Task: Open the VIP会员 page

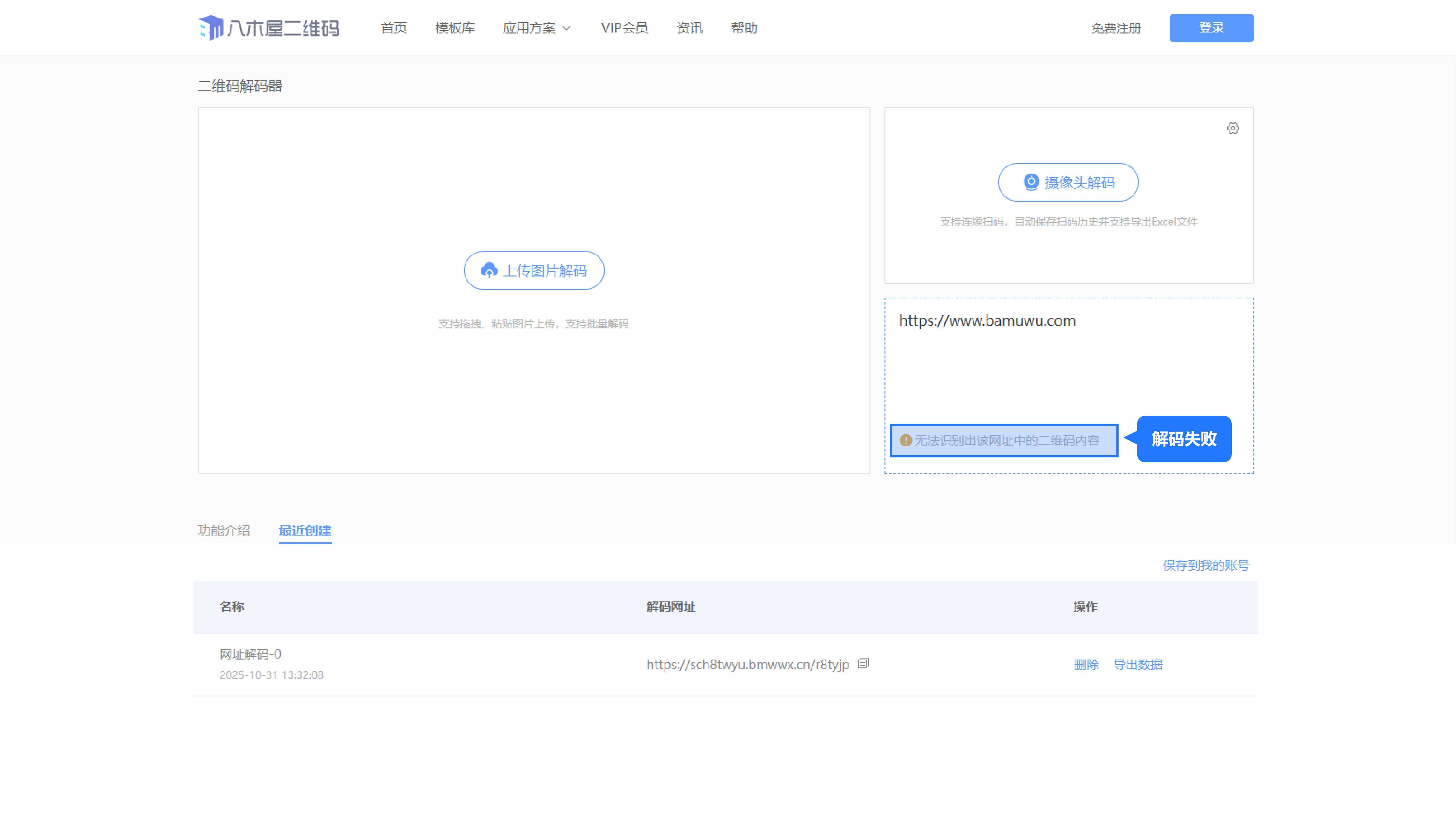Action: coord(624,28)
